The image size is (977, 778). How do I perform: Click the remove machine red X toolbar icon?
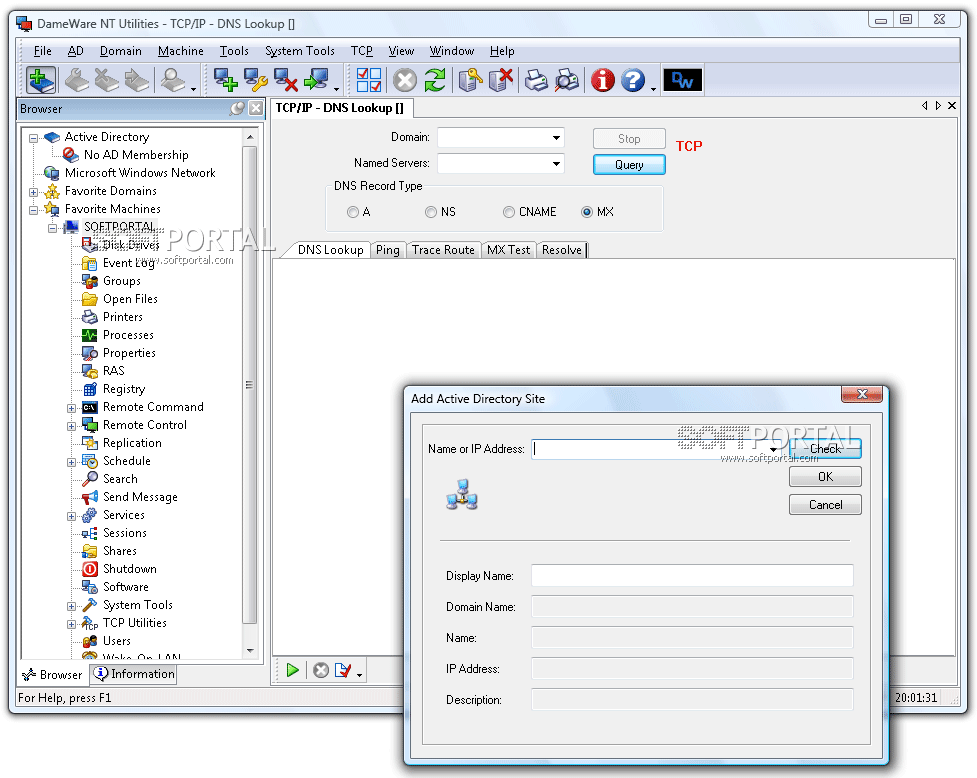[x=285, y=80]
